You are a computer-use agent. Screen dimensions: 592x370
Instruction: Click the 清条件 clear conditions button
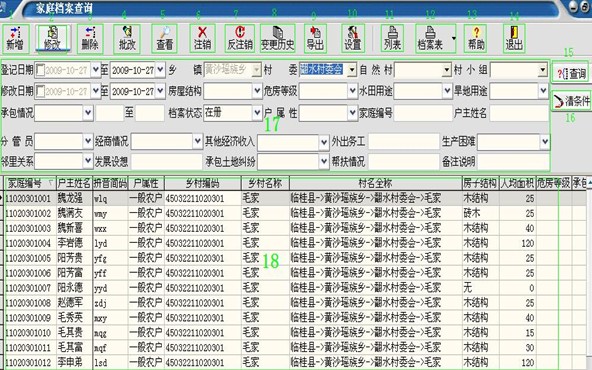(x=571, y=101)
